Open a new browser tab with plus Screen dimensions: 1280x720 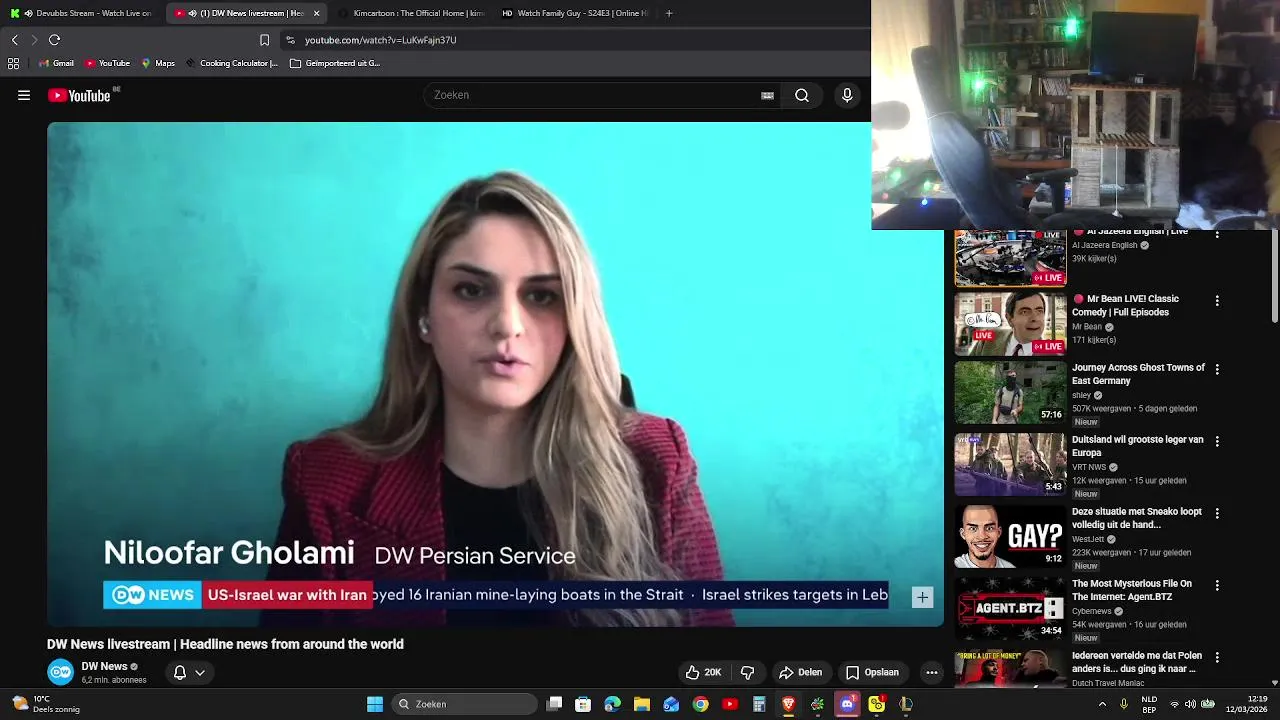669,13
